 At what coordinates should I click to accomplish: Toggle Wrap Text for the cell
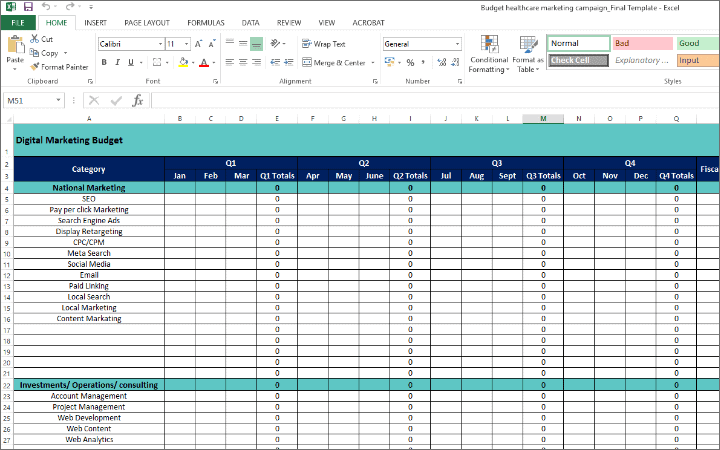point(323,44)
